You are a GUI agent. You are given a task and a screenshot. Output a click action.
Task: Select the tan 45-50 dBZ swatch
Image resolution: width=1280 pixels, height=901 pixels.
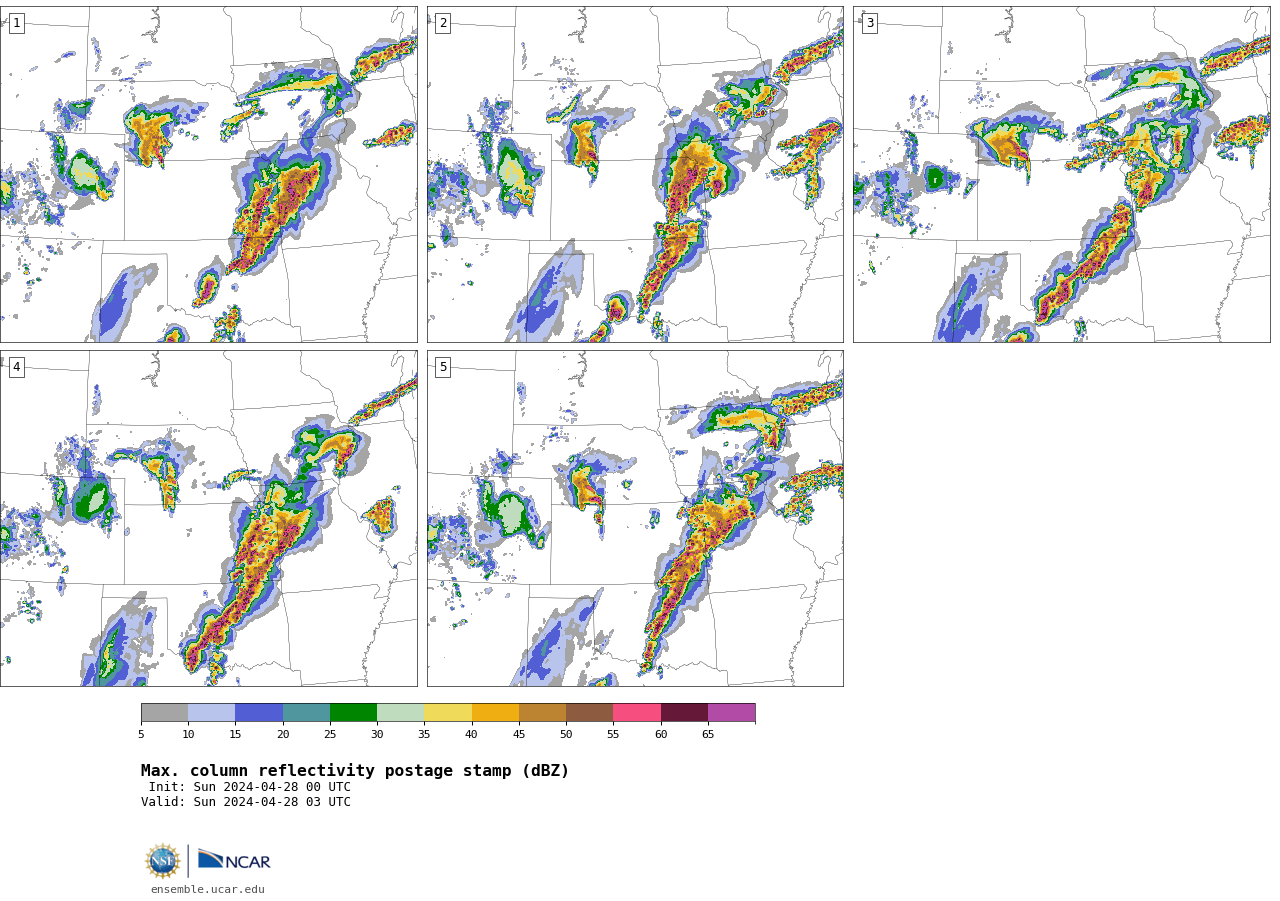point(542,713)
